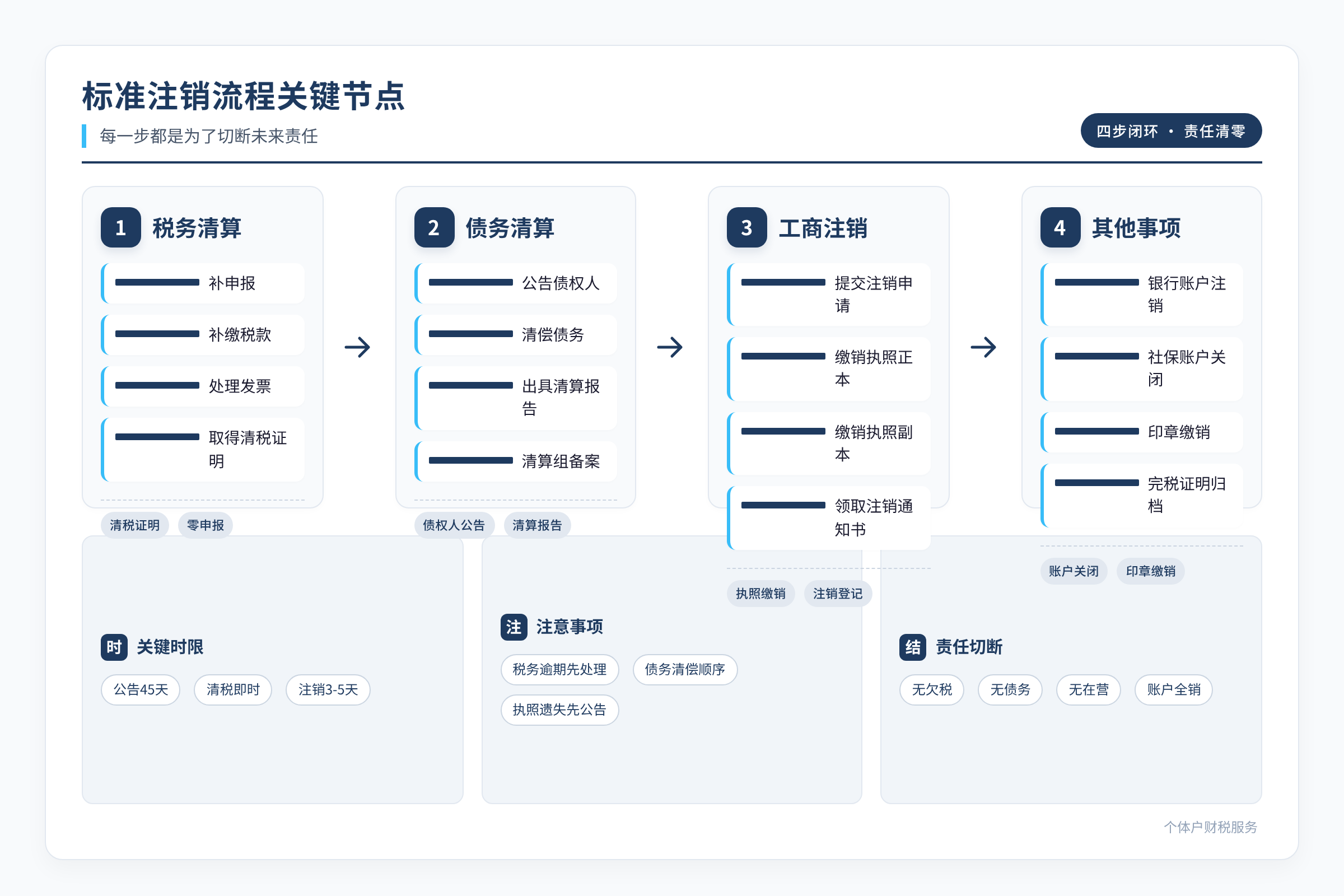Screen dimensions: 1344x896
Task: Select the 银行账户注销 step item
Action: click(x=1142, y=295)
